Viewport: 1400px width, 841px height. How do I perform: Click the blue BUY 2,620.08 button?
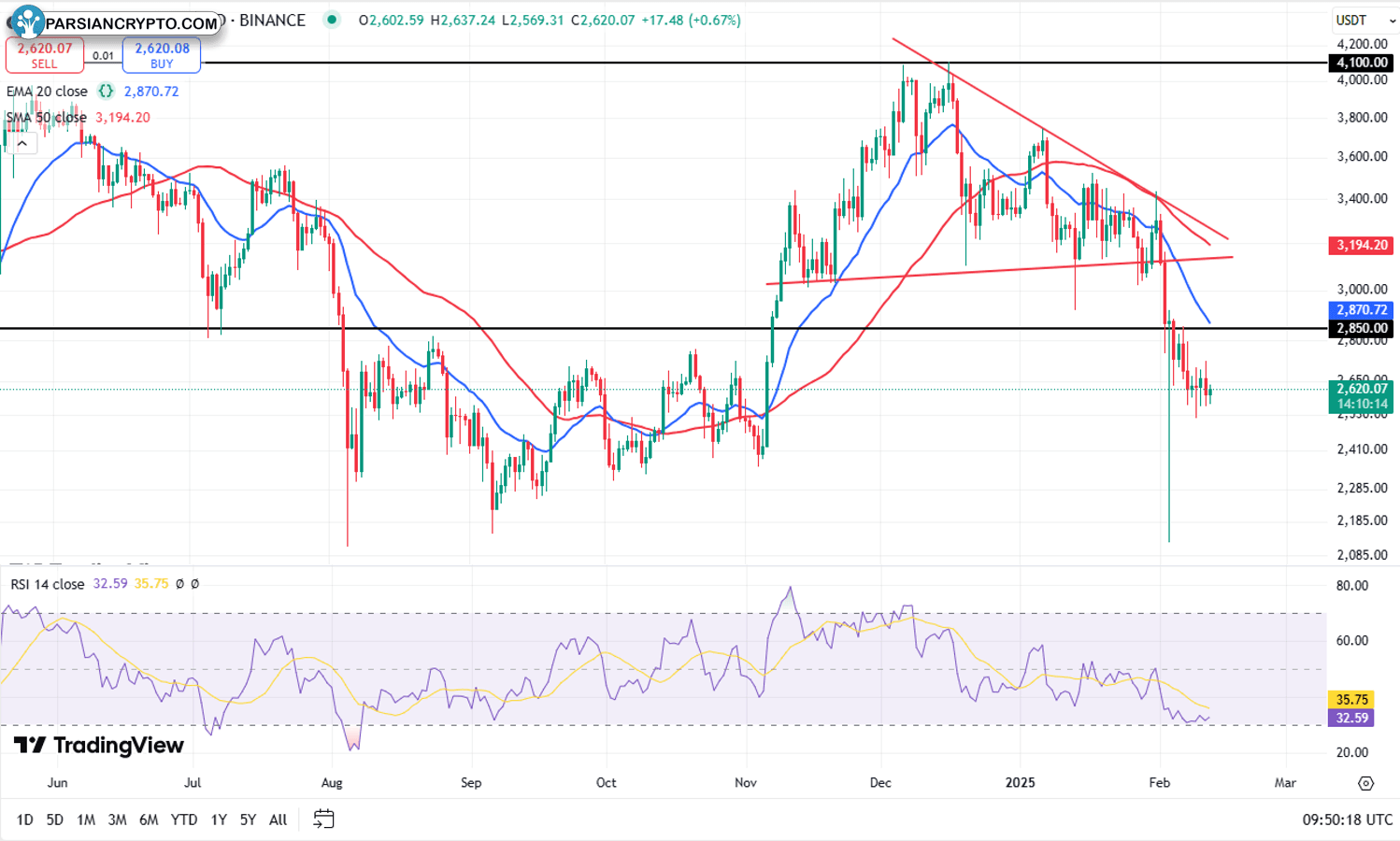click(162, 55)
